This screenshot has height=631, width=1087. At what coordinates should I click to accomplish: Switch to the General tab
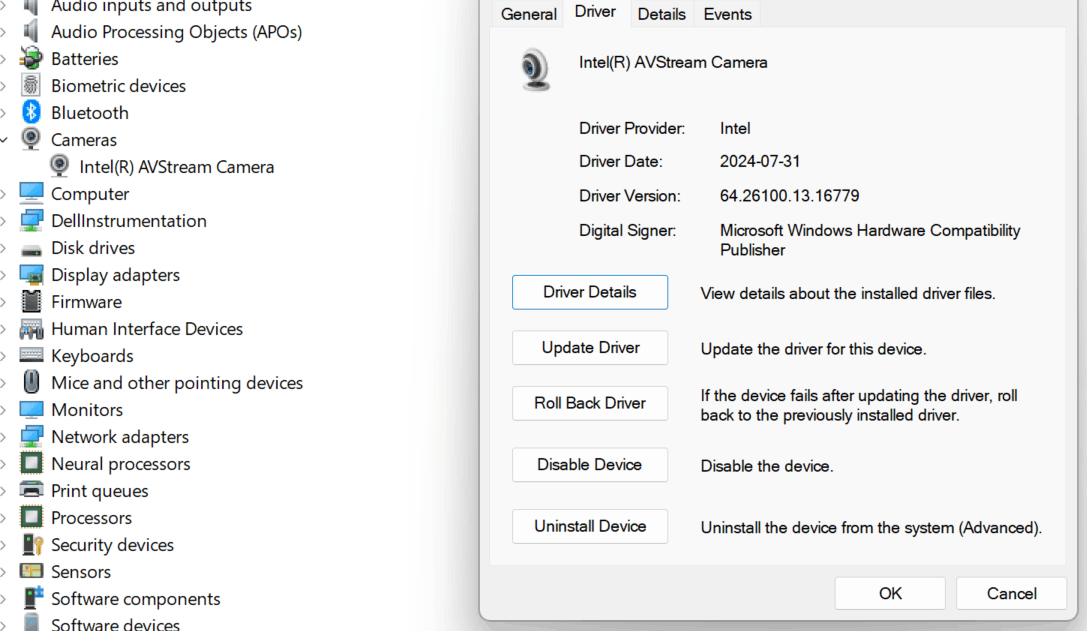[x=528, y=14]
